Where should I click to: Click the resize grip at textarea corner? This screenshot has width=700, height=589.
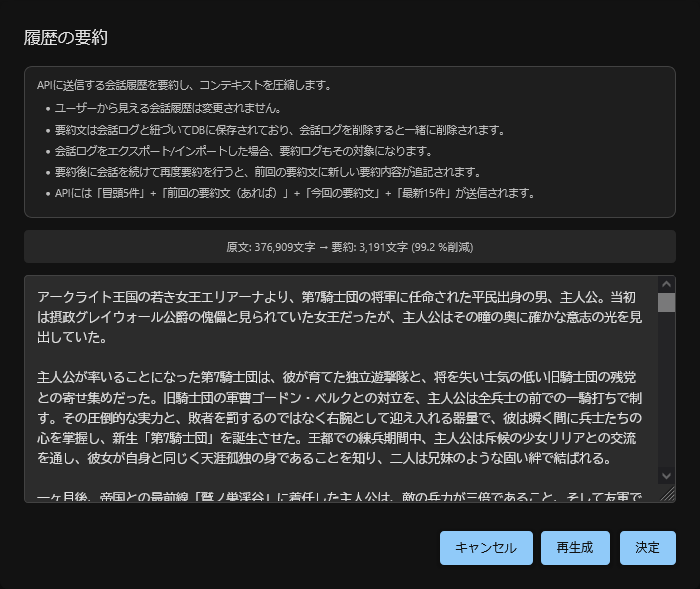click(x=667, y=493)
